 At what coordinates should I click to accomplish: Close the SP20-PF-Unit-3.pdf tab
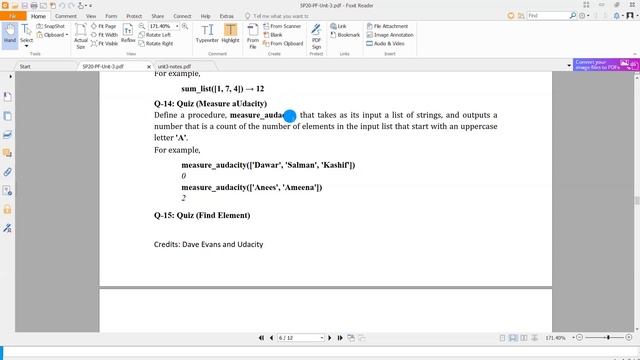pos(149,67)
